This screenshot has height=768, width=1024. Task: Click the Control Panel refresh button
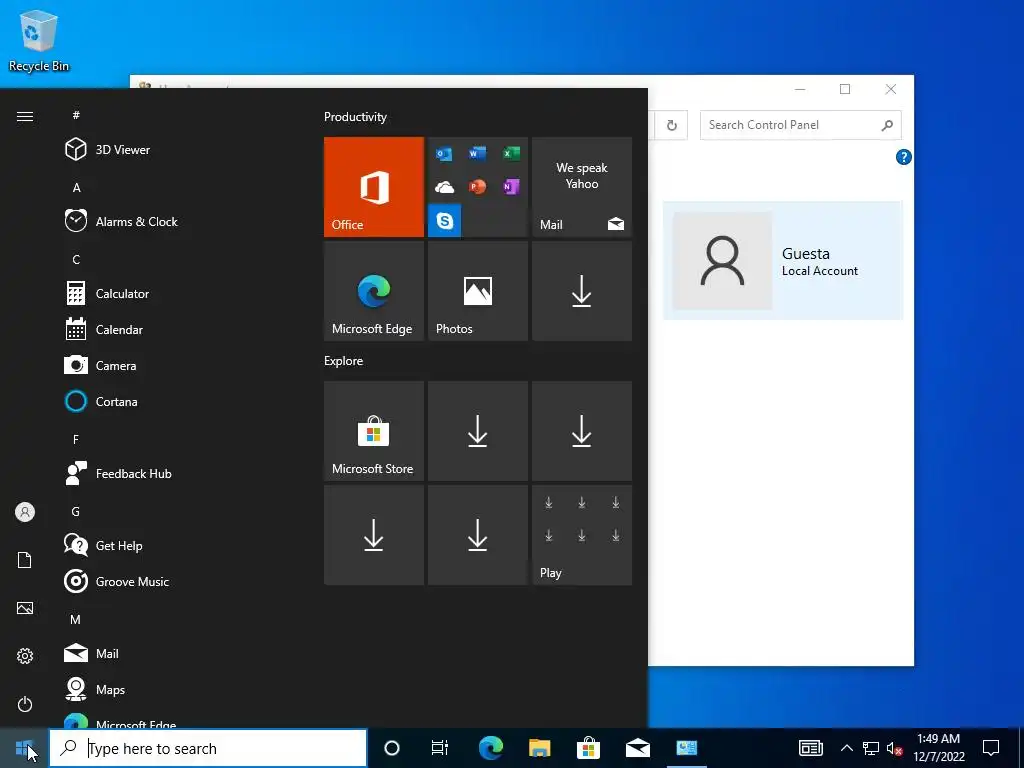(x=671, y=125)
